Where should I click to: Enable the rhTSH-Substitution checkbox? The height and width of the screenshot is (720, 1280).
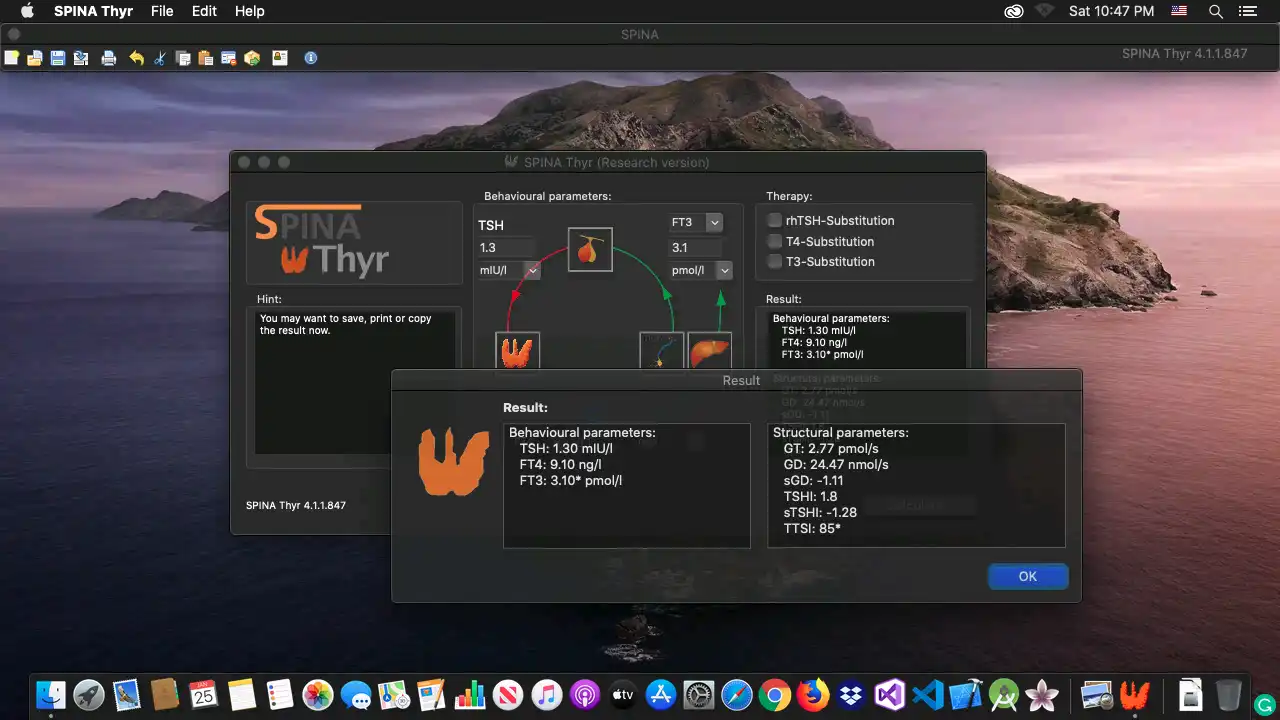tap(774, 220)
